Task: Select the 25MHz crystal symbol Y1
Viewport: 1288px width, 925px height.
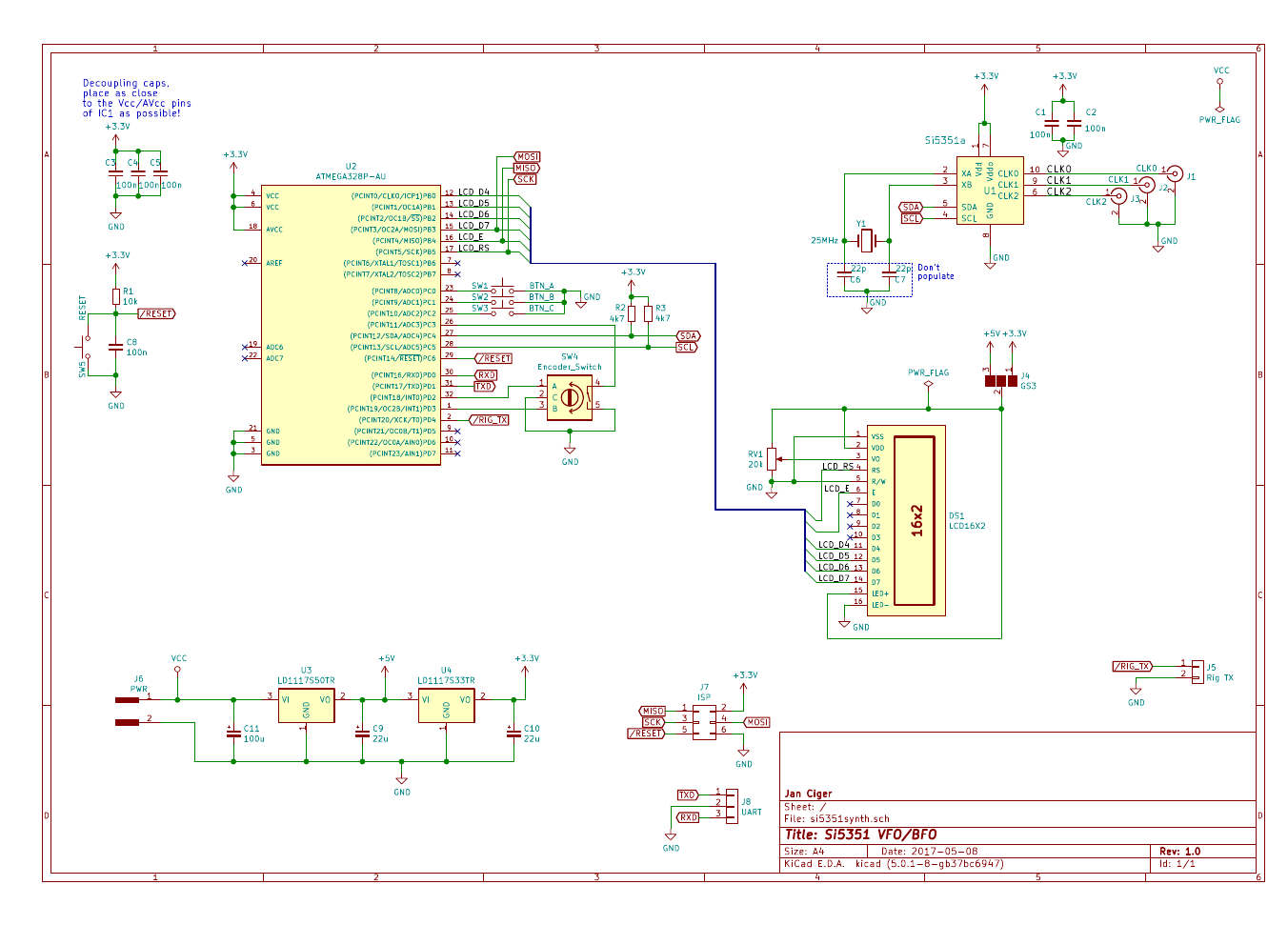Action: pos(866,241)
